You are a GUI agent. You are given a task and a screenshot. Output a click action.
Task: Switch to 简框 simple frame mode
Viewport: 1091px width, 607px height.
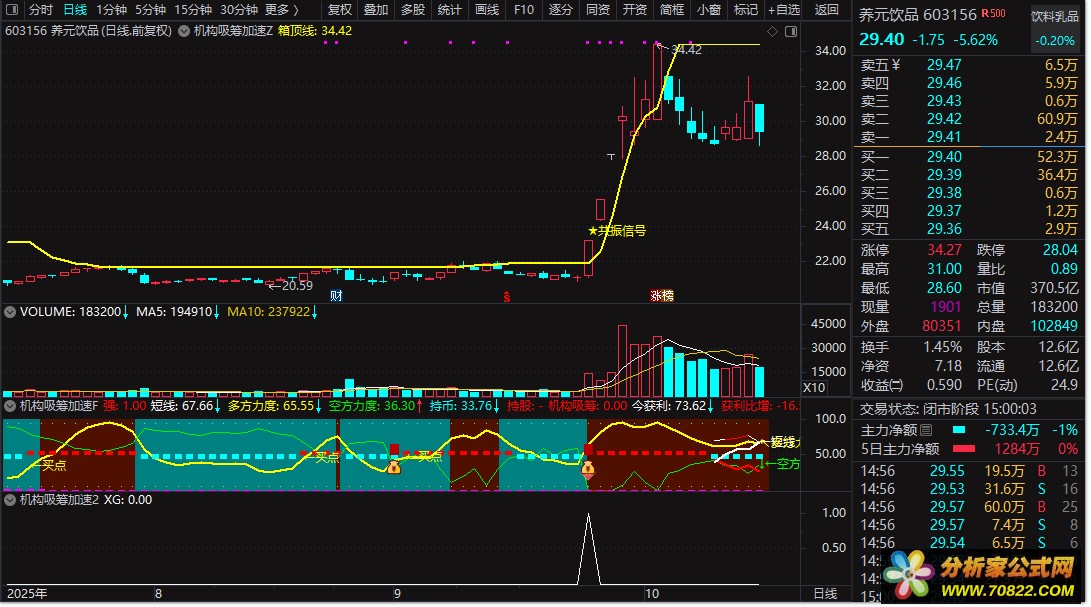pyautogui.click(x=671, y=10)
